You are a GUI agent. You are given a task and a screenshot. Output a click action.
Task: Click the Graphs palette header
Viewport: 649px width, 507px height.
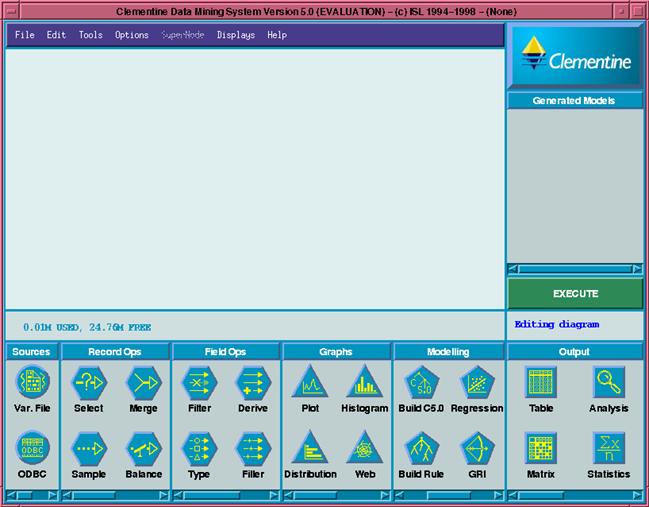(336, 352)
